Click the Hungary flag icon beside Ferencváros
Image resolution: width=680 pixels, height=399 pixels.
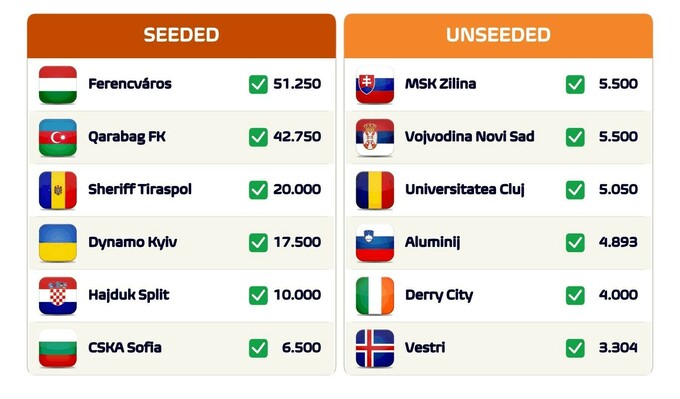pos(58,85)
